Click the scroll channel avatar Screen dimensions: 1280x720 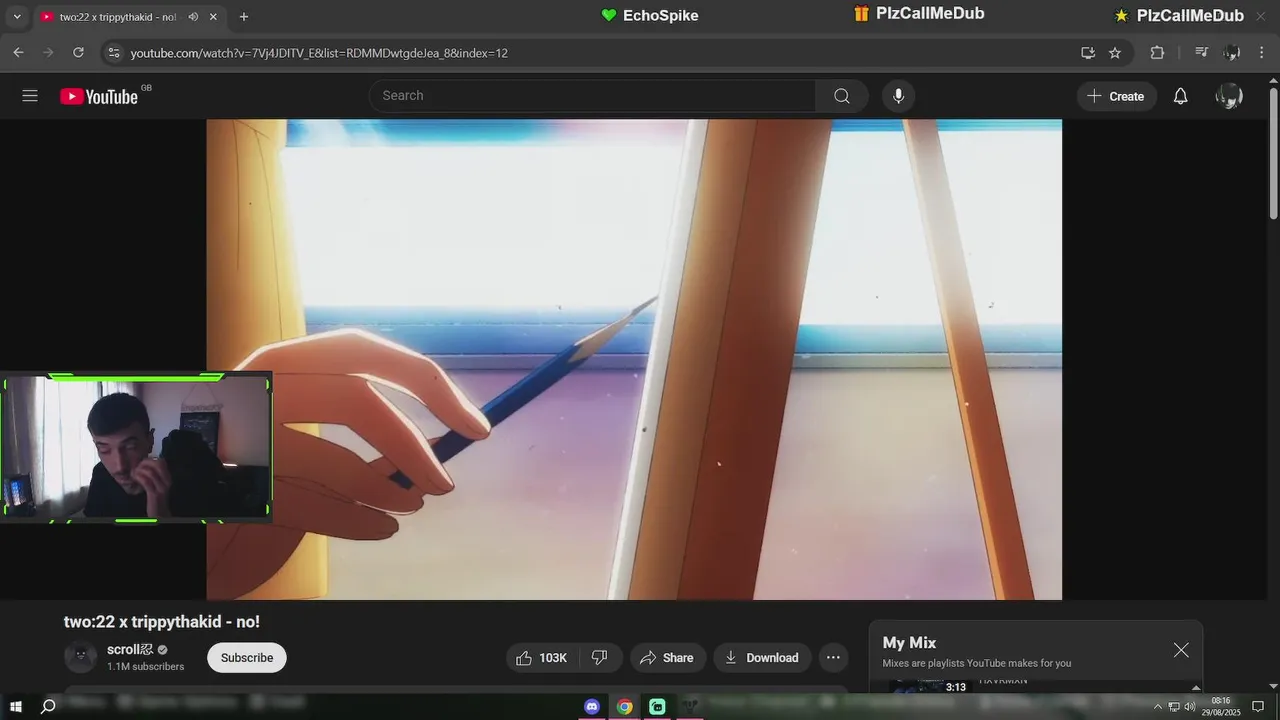point(81,657)
